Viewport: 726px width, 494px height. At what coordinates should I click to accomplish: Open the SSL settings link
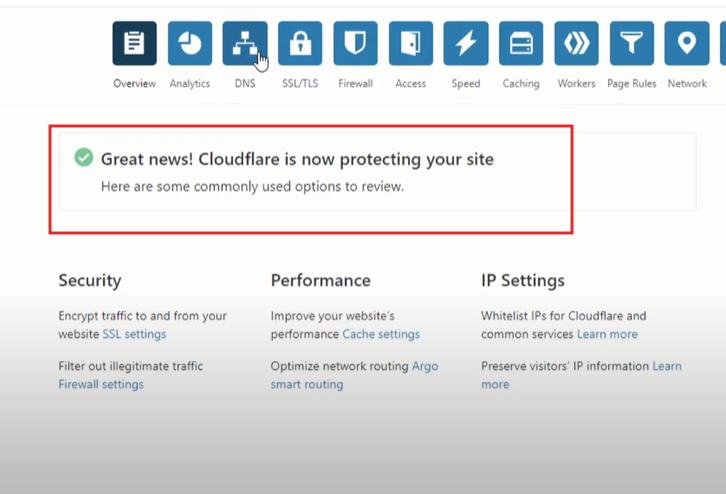134,334
